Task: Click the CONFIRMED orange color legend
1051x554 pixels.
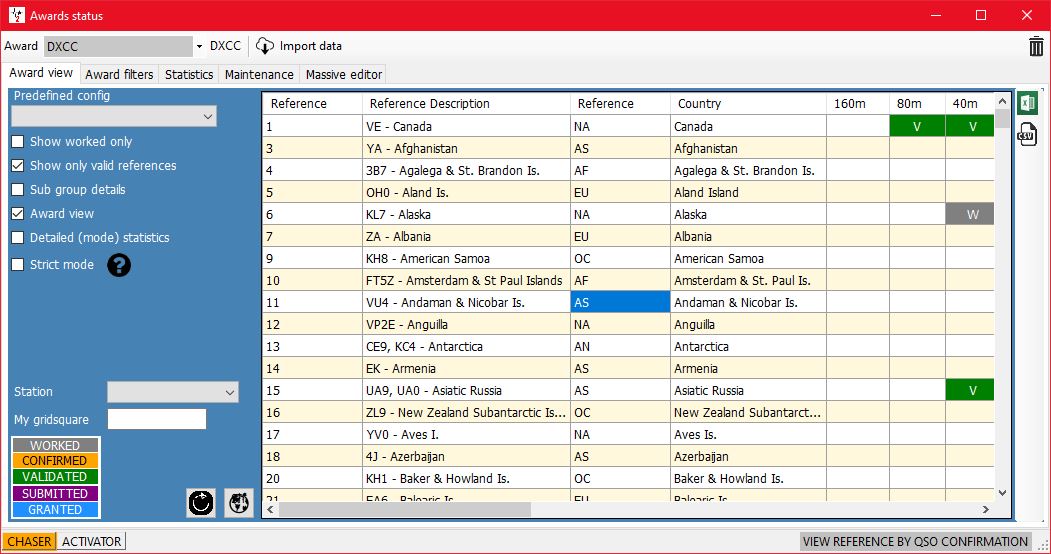Action: pyautogui.click(x=55, y=461)
